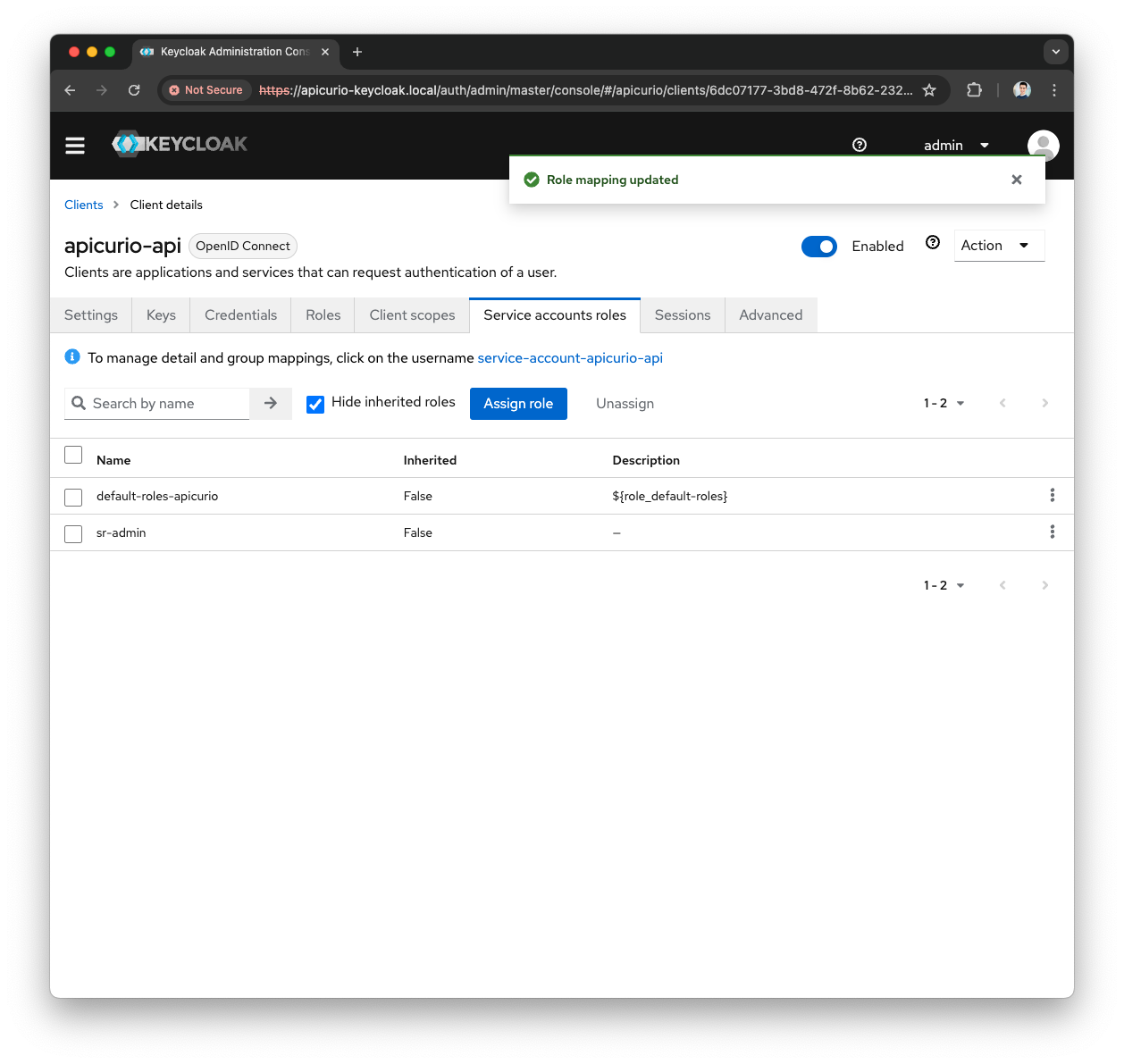
Task: Open the hamburger navigation menu
Action: tap(75, 145)
